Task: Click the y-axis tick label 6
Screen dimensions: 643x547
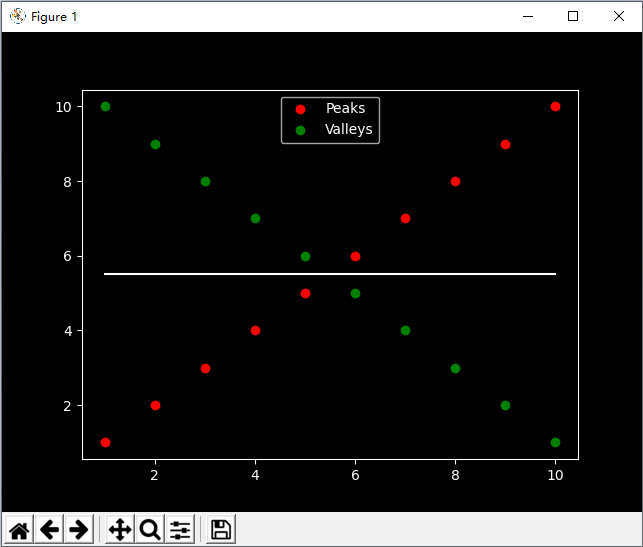Action: point(67,256)
